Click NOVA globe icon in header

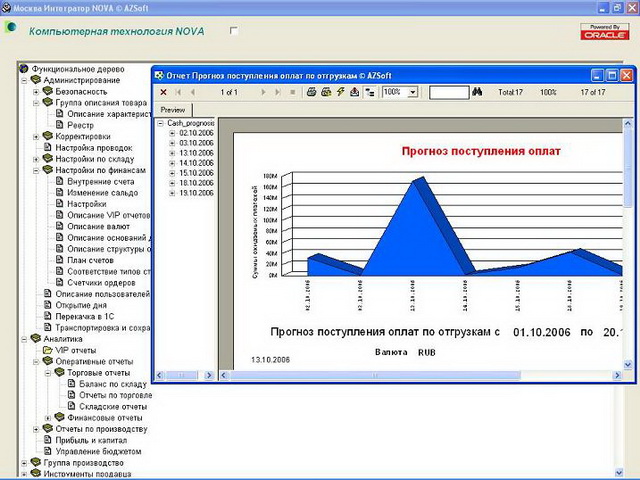11,27
